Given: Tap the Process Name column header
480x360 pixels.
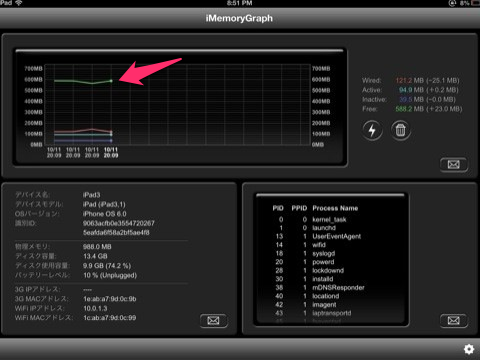Looking at the screenshot, I should tap(335, 208).
